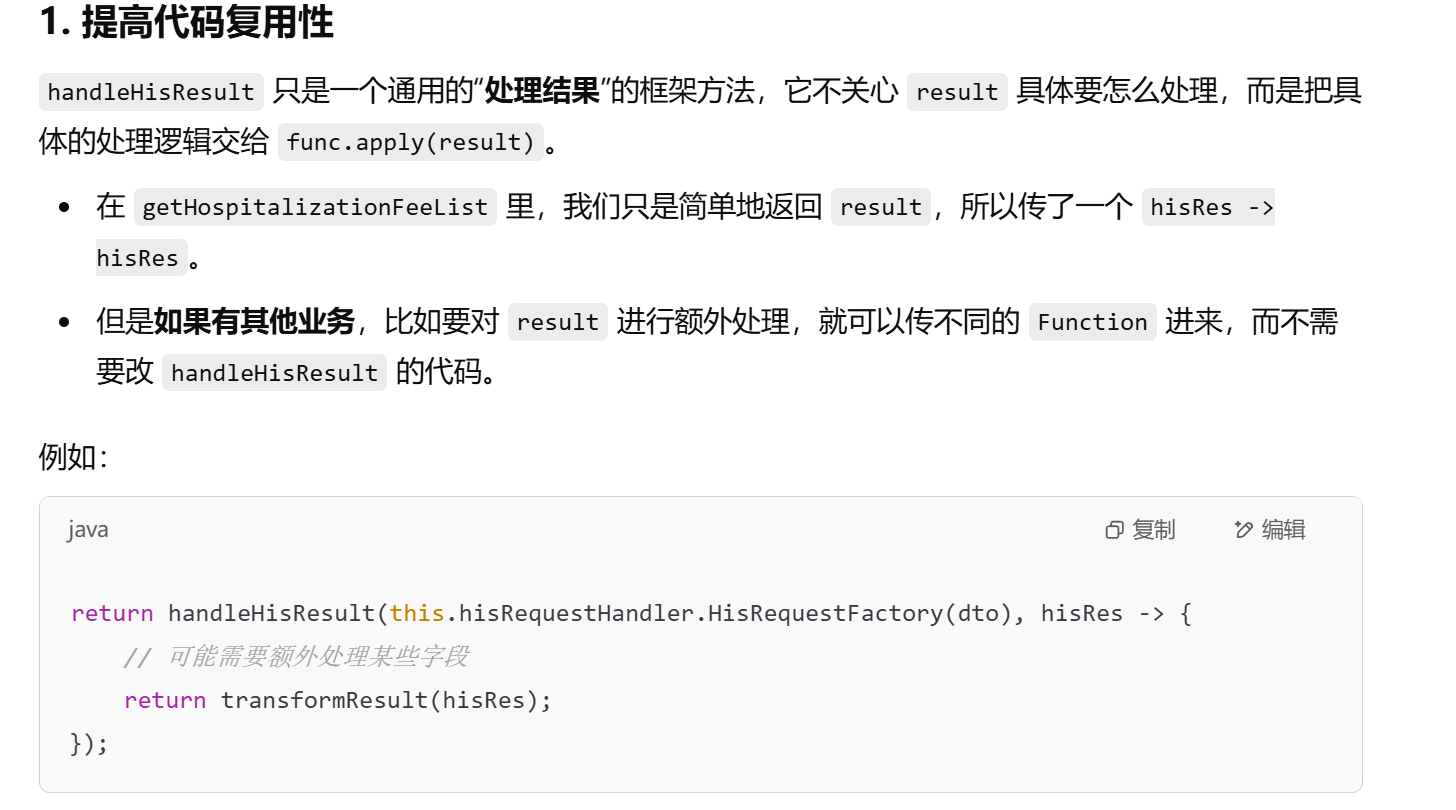Image resolution: width=1456 pixels, height=810 pixels.
Task: Select the inline code handleHisResult
Action: pyautogui.click(x=151, y=92)
